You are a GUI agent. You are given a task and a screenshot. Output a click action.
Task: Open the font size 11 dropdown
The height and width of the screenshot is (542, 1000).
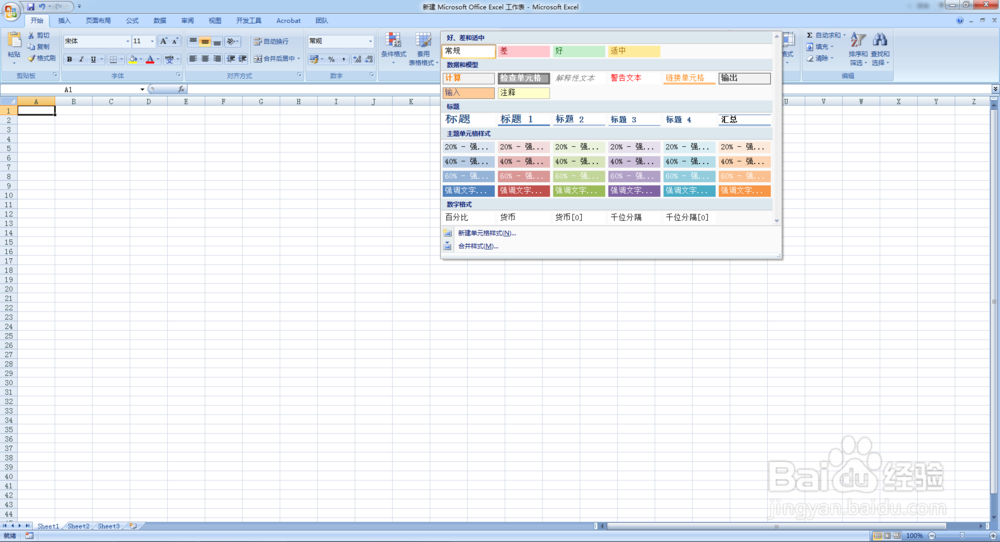tap(152, 41)
